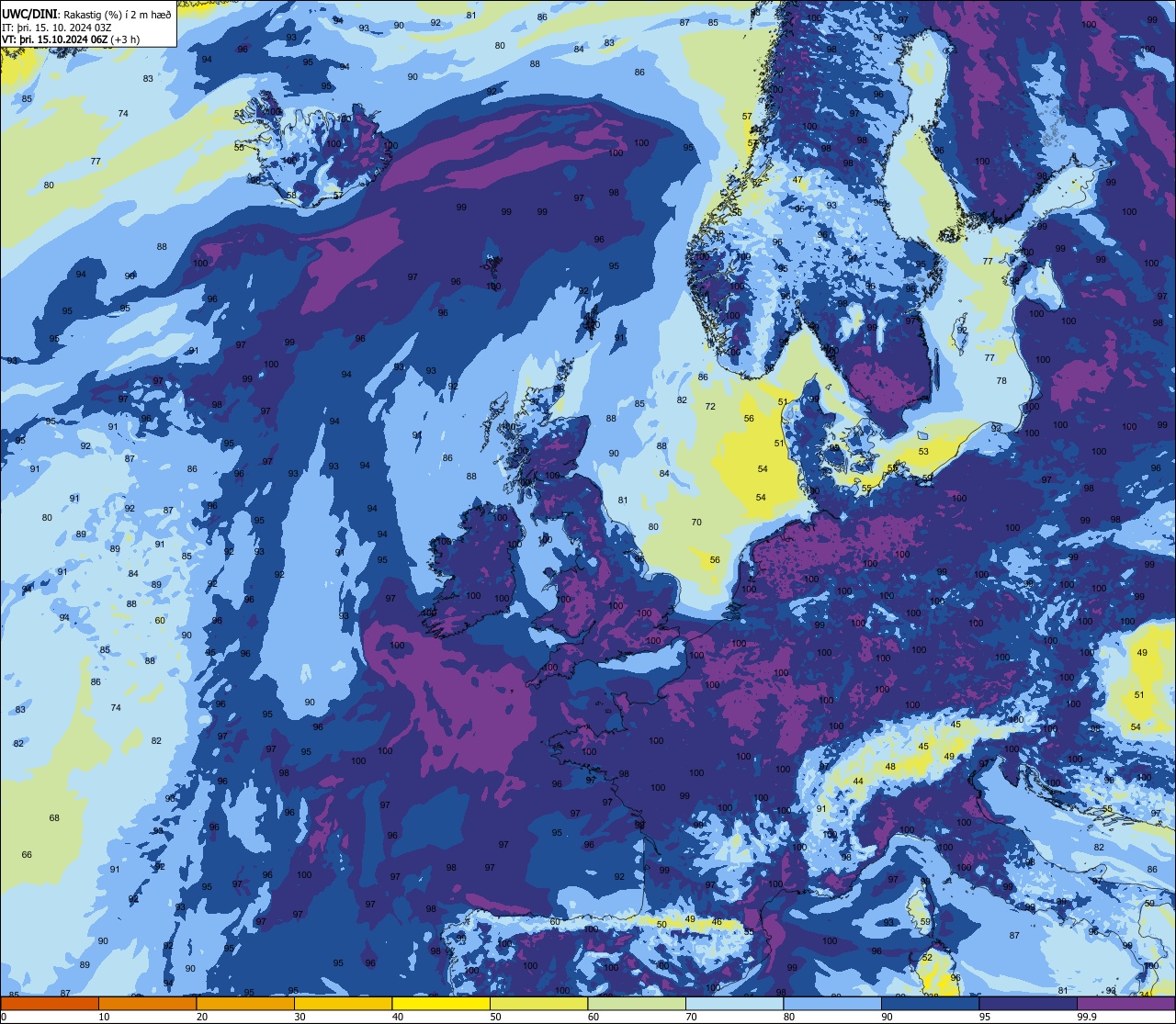The height and width of the screenshot is (1024, 1176).
Task: Click the "VT: þri. 15.10.2024 06Z (+3 h)" line
Action: (71, 40)
